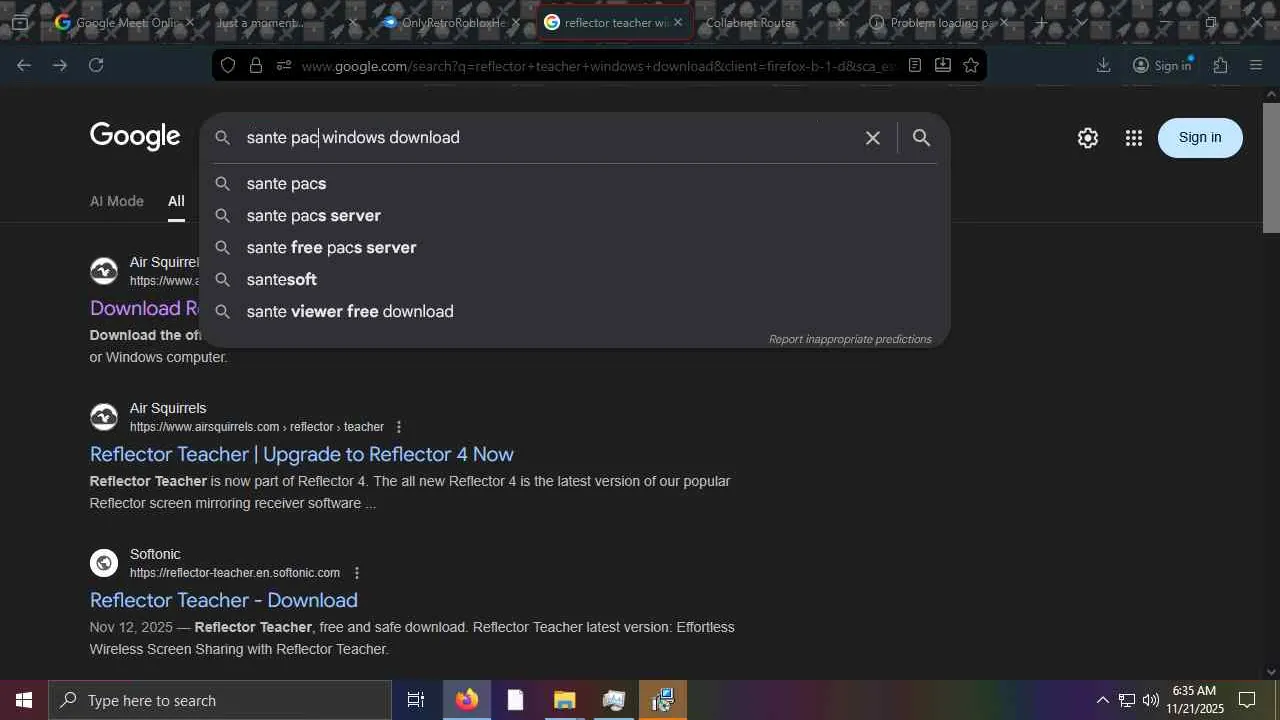Choose 'sante free pacs server' suggestion

[x=575, y=248]
